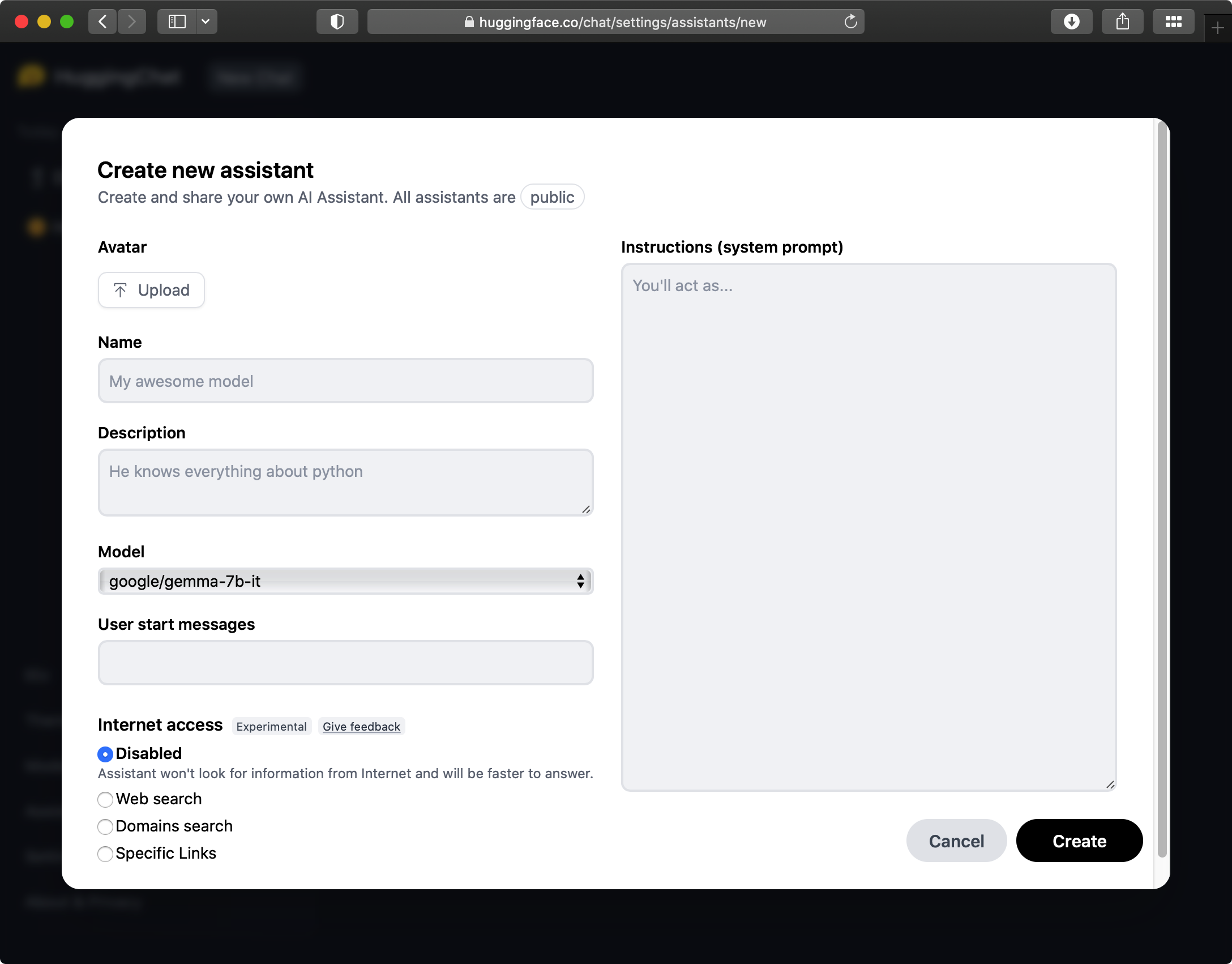Image resolution: width=1232 pixels, height=964 pixels.
Task: Select the Disabled internet access radio button
Action: [105, 753]
